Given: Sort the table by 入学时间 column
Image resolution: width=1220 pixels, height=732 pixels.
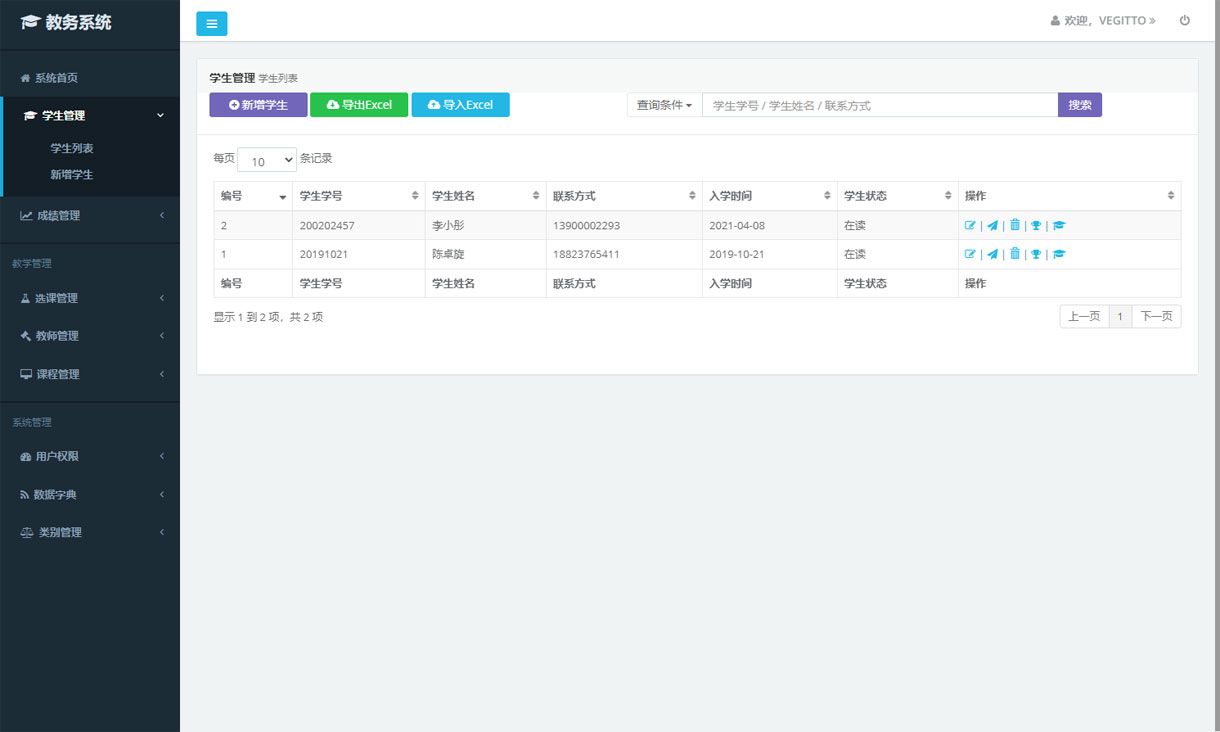Looking at the screenshot, I should [770, 196].
